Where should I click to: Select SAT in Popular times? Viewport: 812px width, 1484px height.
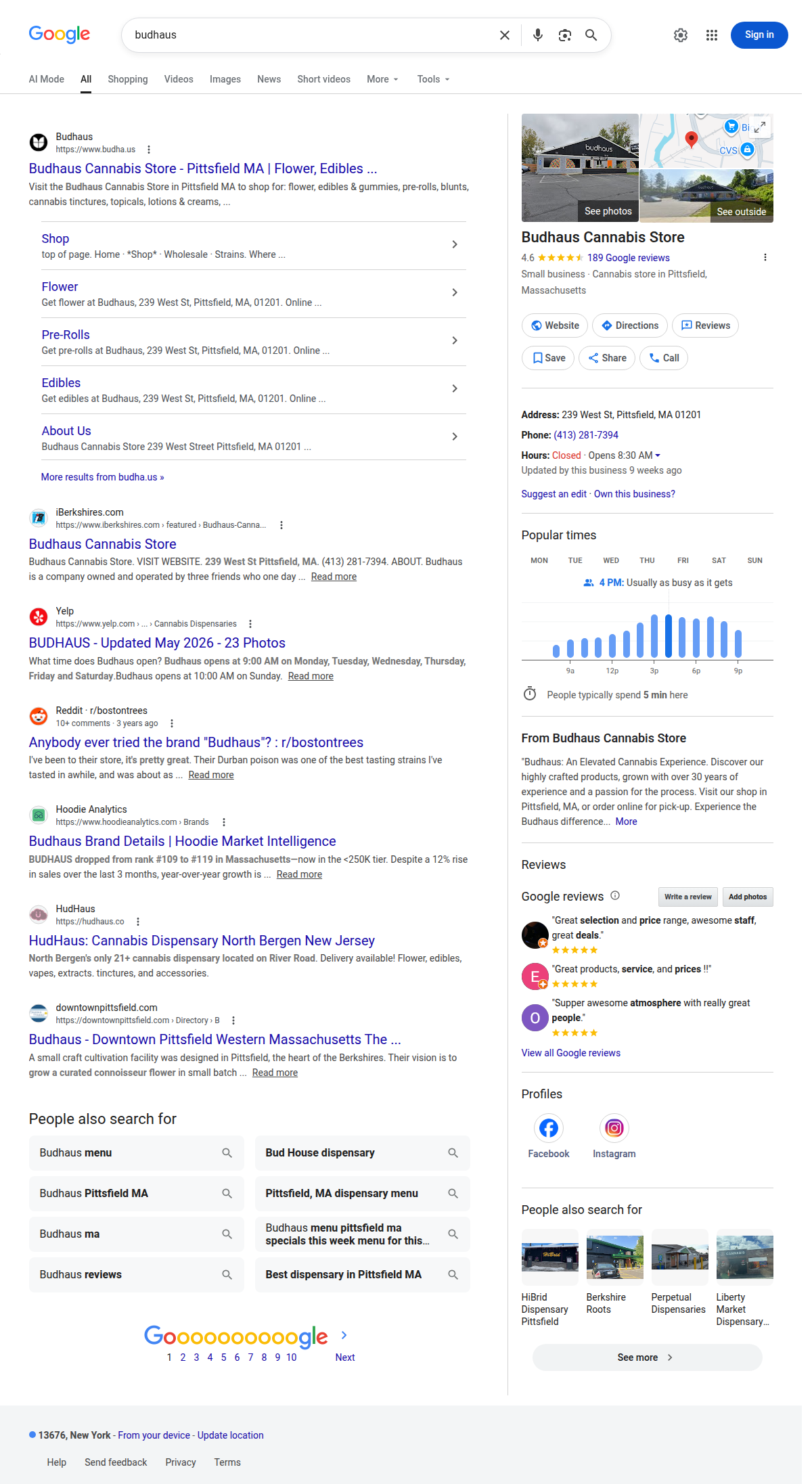coord(719,560)
